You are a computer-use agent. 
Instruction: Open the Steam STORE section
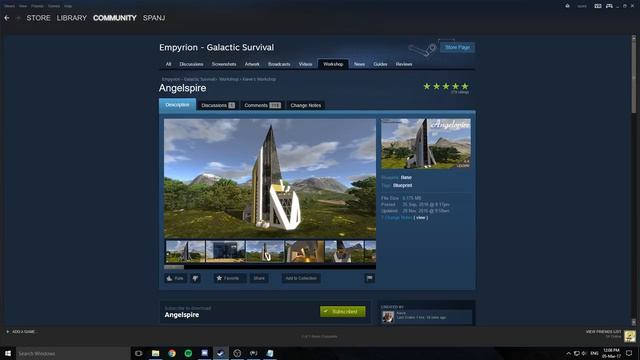[x=38, y=18]
